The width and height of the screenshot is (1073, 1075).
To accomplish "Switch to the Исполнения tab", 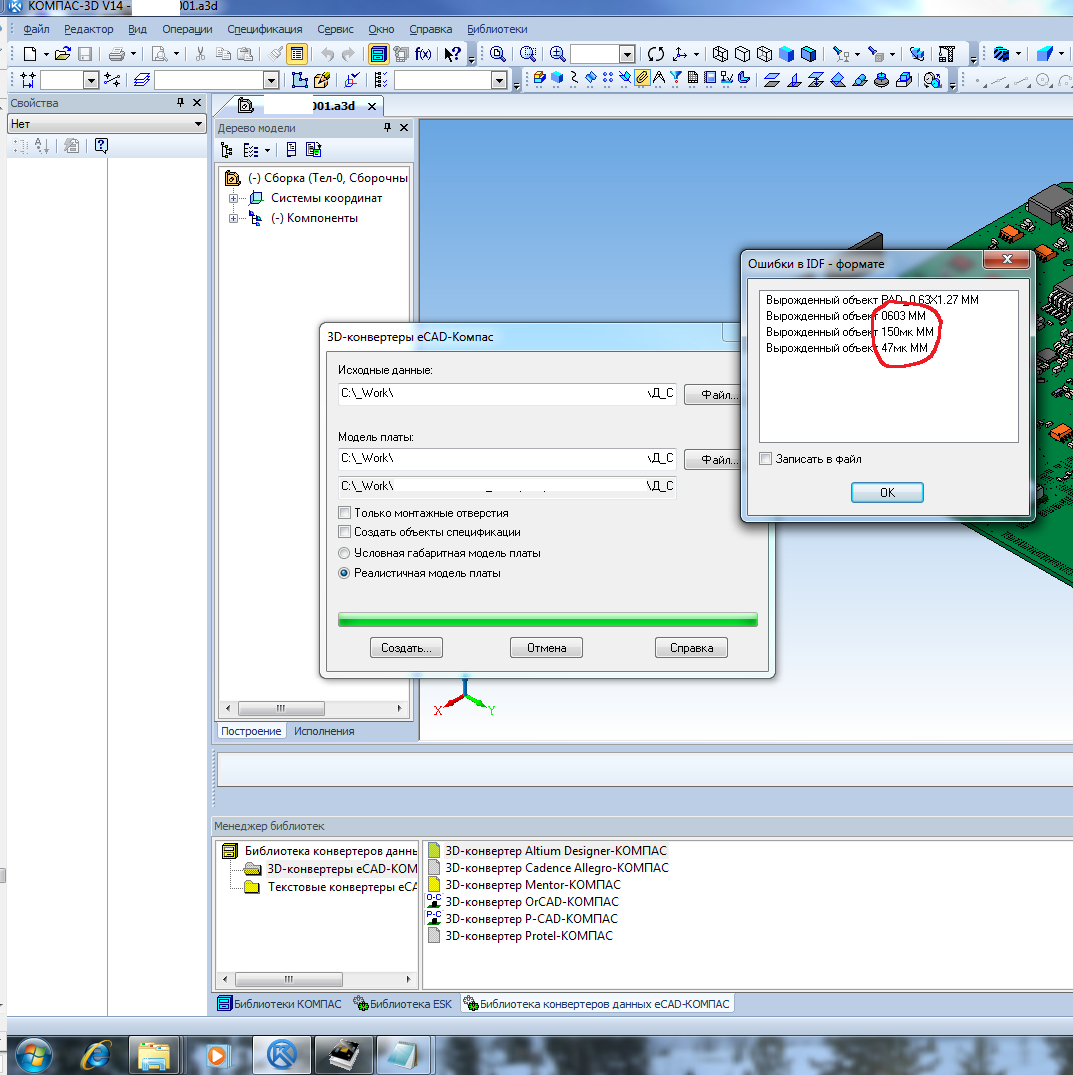I will pos(324,732).
